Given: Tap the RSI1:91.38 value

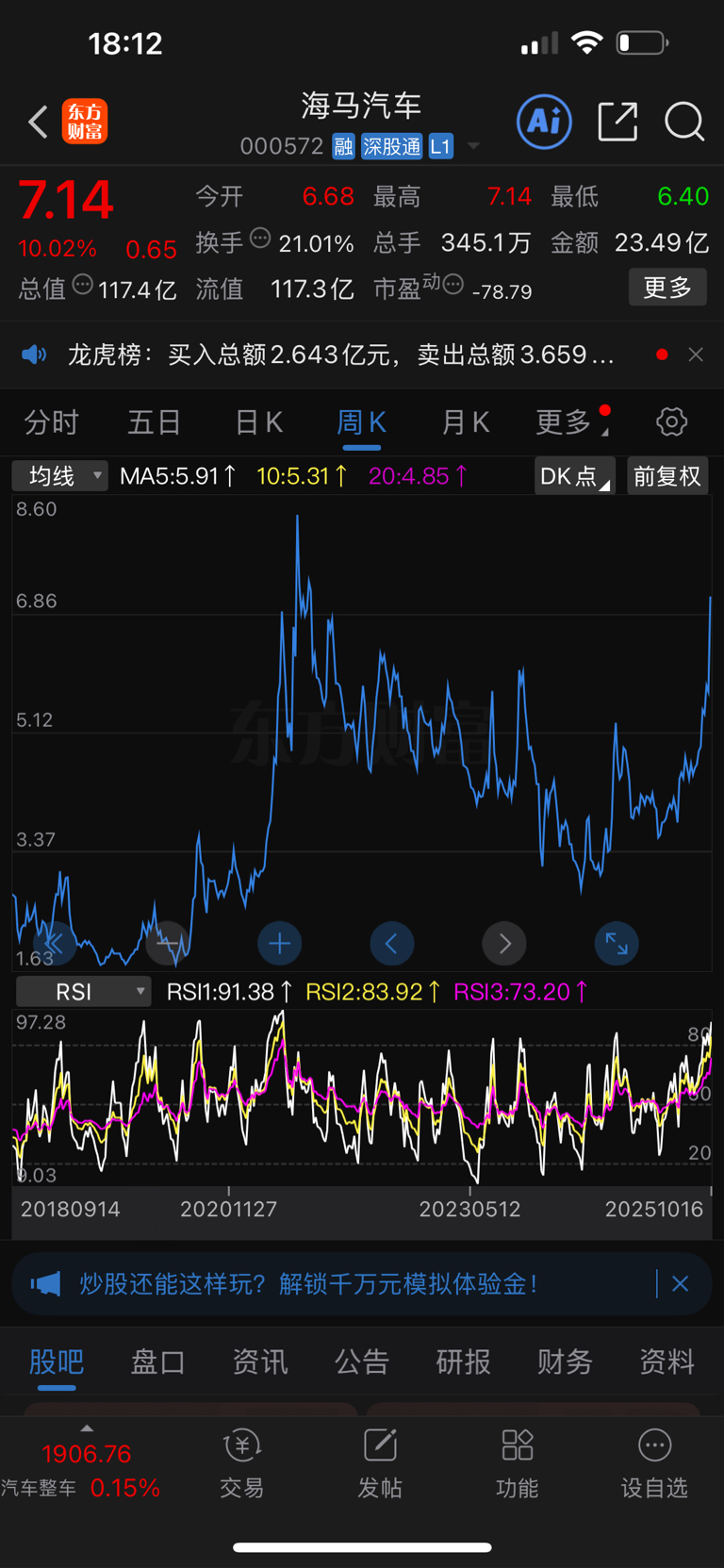Looking at the screenshot, I should coord(230,992).
